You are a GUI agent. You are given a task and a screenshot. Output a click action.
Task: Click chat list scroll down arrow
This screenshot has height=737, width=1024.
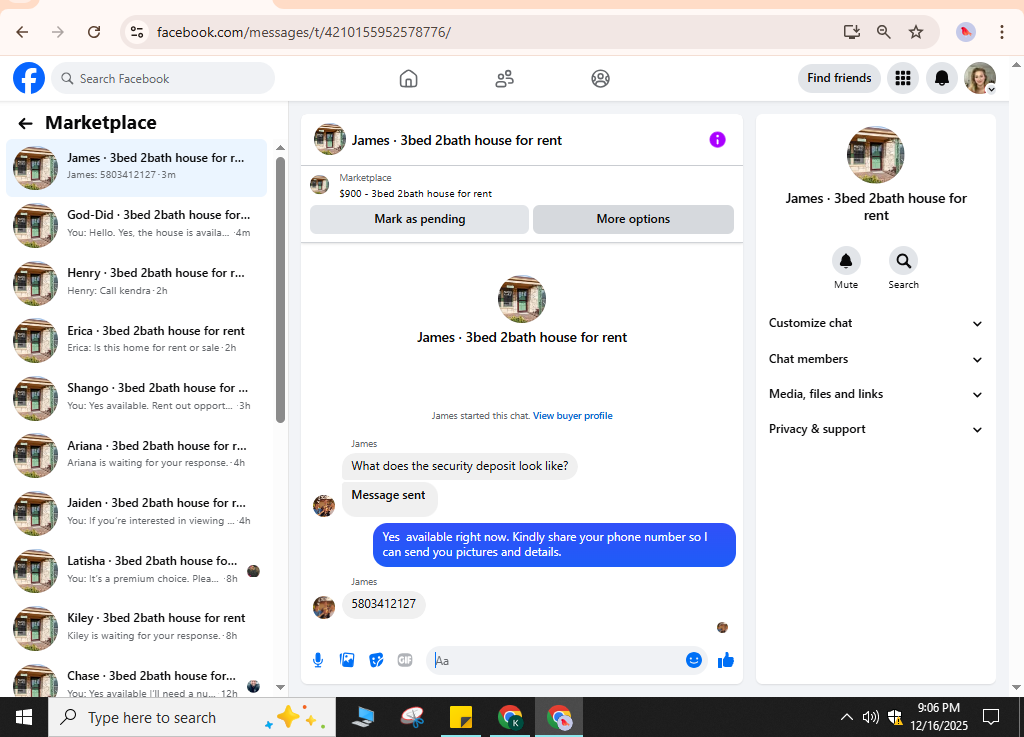point(280,687)
